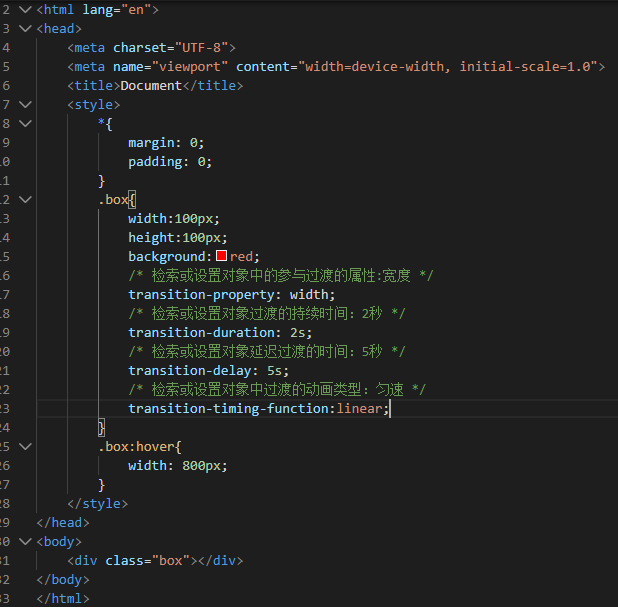Click the comment ending with 时间: 5秒
Viewport: 618px width, 607px height.
(266, 352)
